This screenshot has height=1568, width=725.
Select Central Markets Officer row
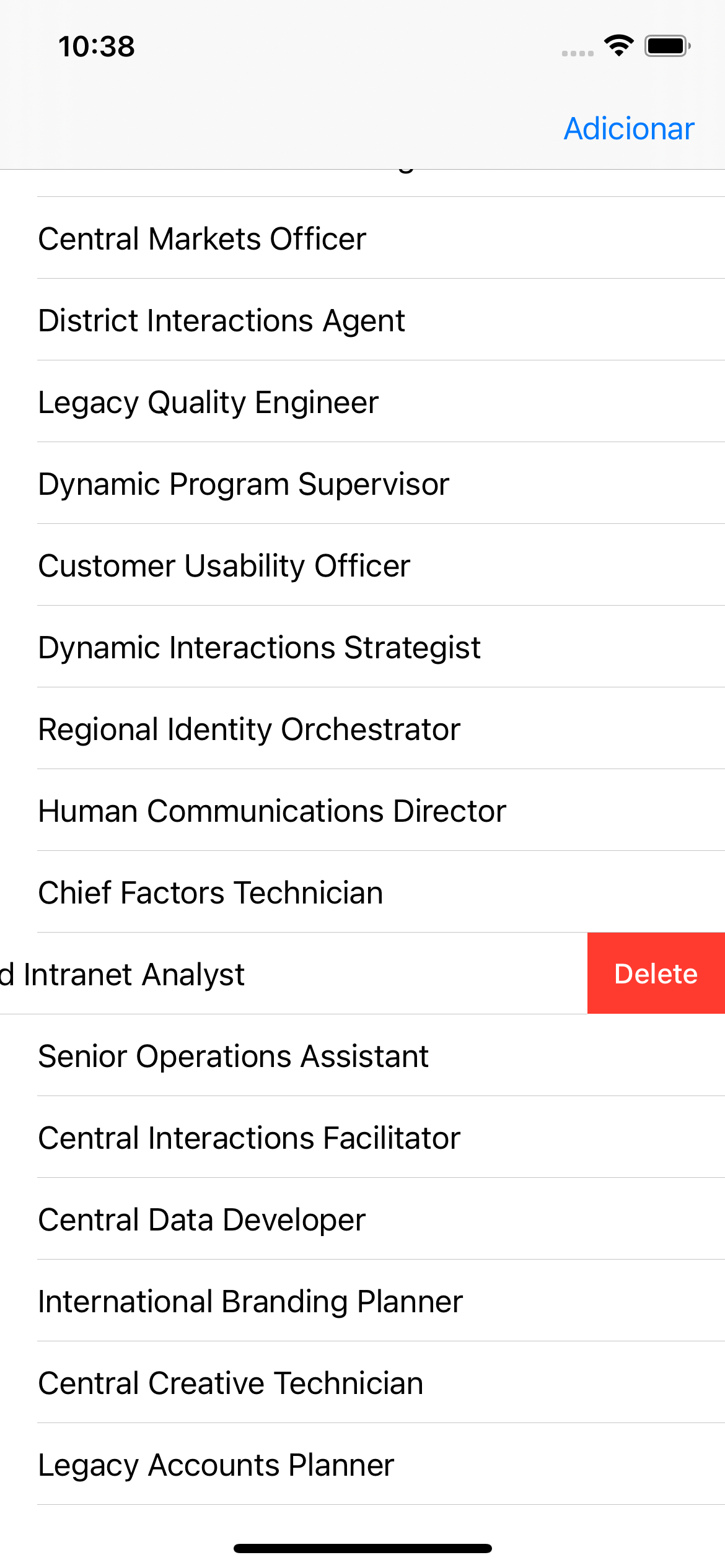pos(362,238)
